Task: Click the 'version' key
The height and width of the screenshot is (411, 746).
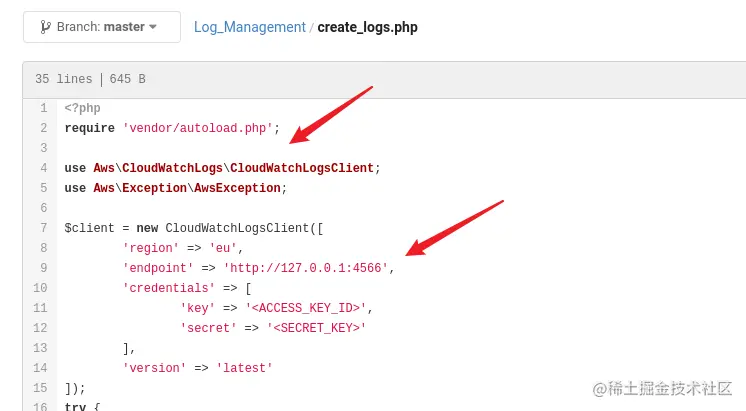Action: coord(155,368)
